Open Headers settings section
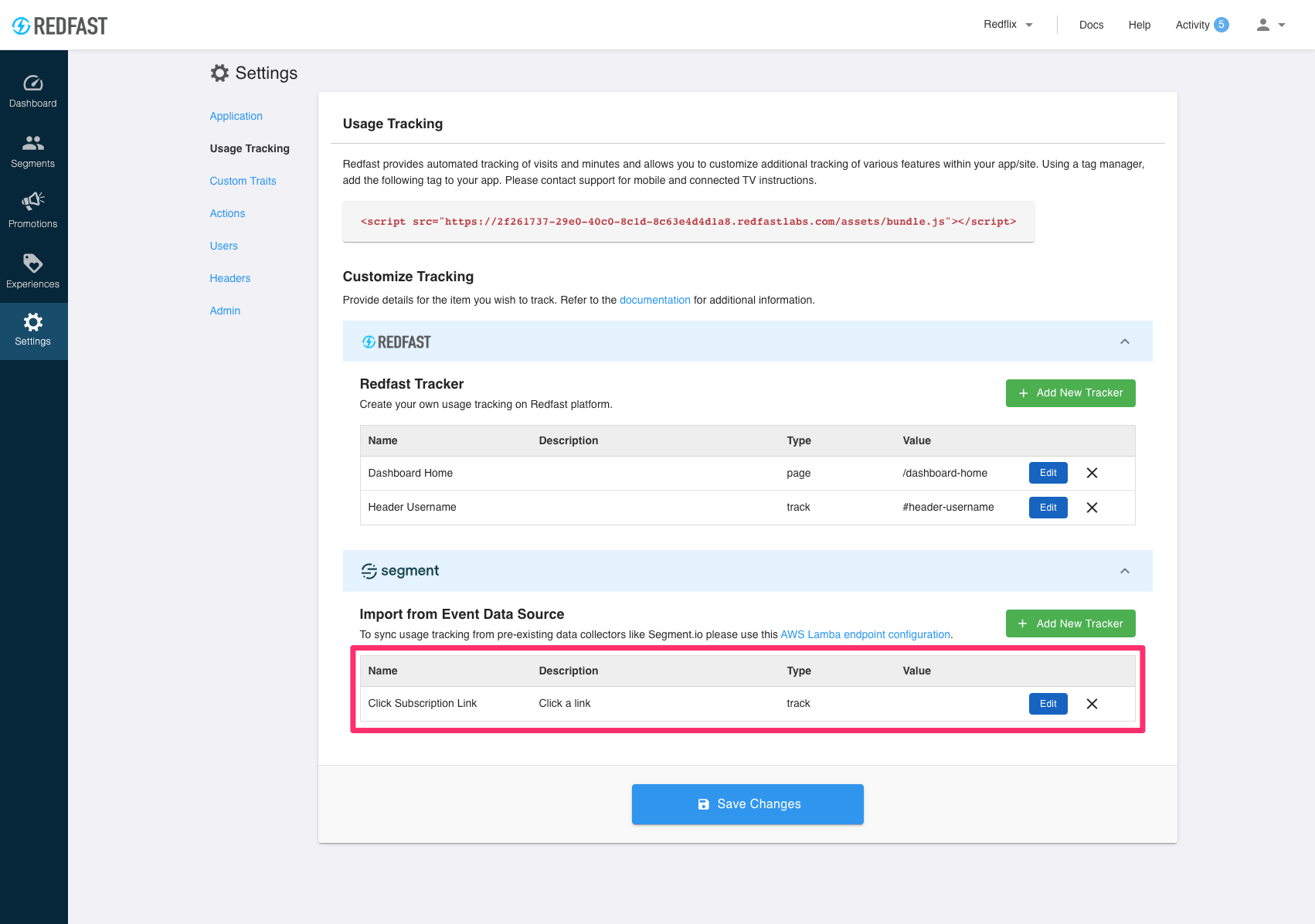The image size is (1315, 924). [229, 278]
